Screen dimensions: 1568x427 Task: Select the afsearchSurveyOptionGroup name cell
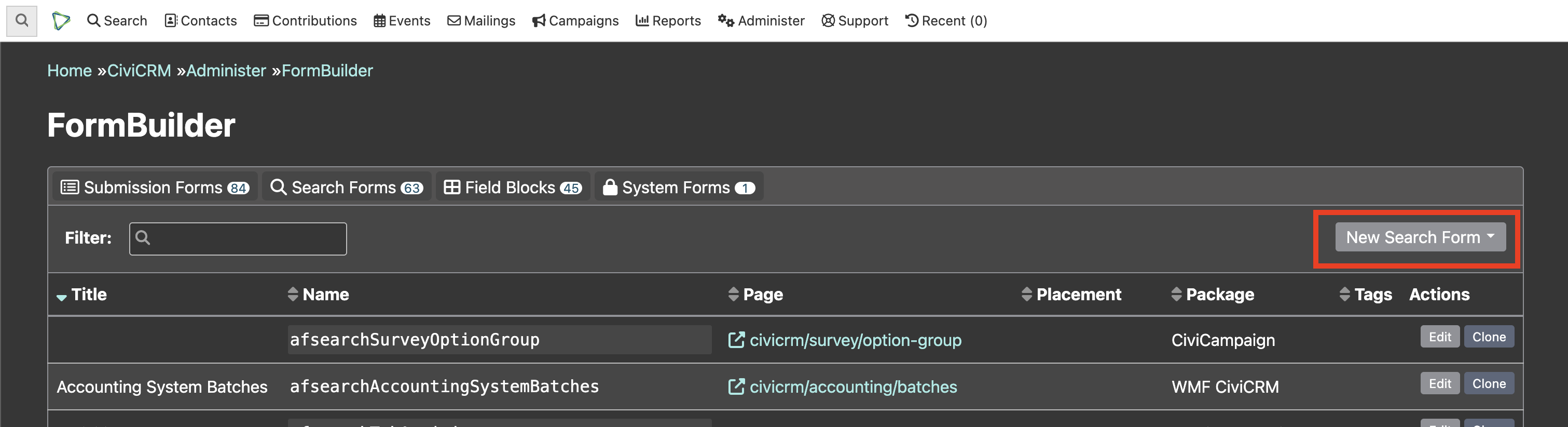pyautogui.click(x=500, y=340)
